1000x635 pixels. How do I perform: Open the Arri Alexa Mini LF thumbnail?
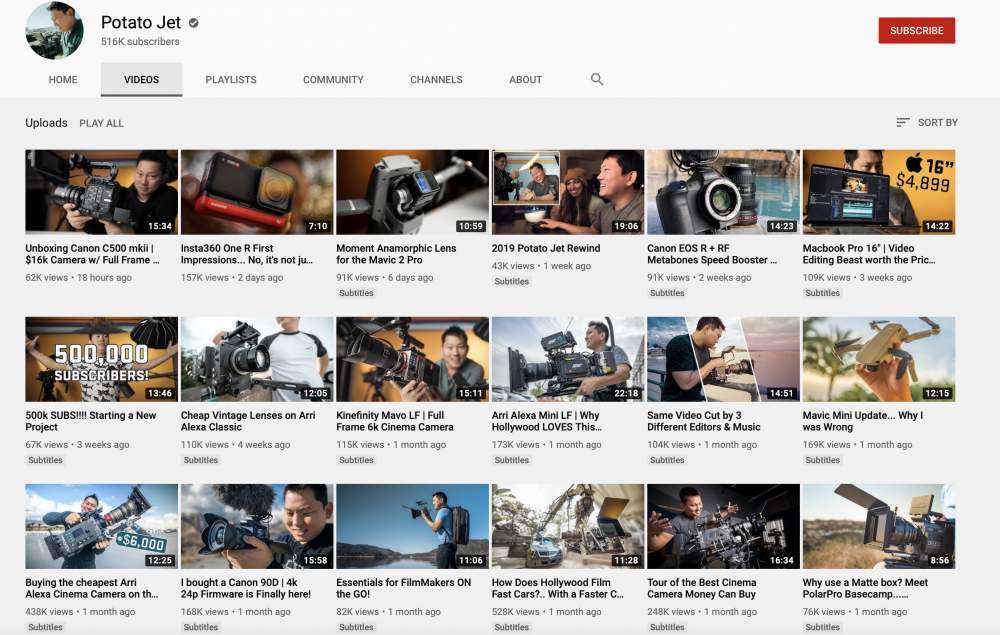pos(567,359)
